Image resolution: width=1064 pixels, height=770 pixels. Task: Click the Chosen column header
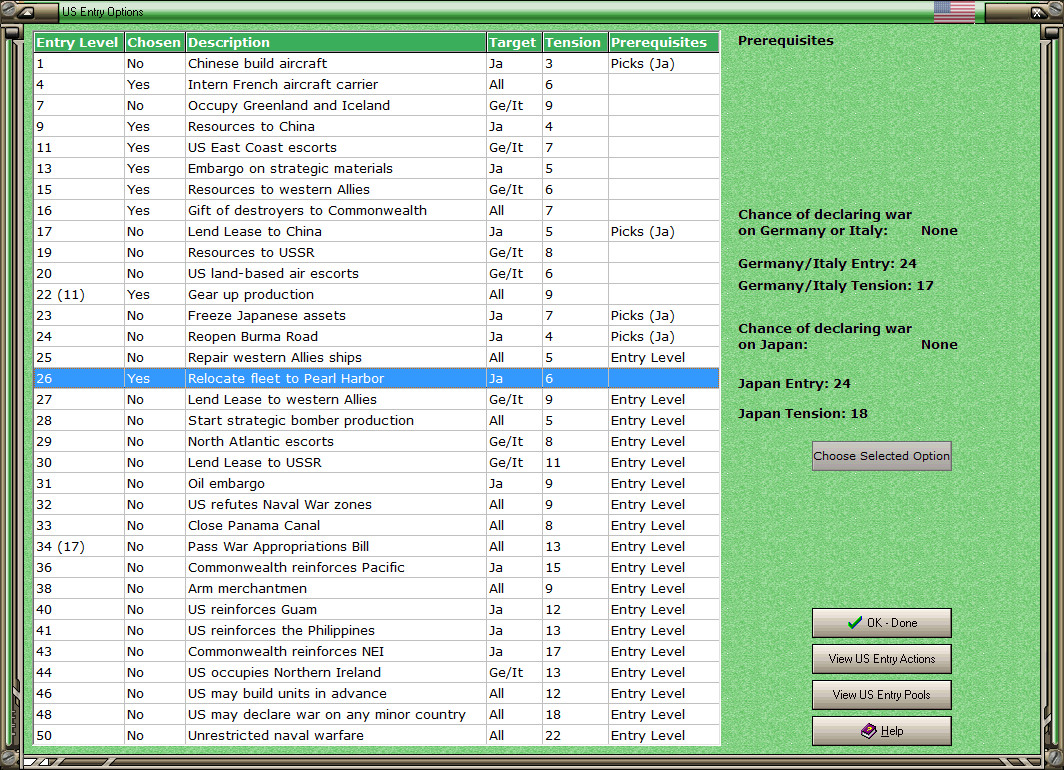154,42
